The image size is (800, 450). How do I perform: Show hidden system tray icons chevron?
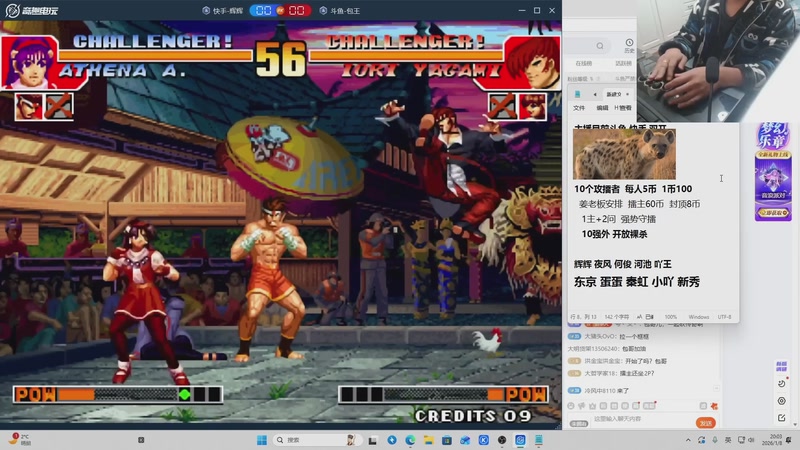[688, 440]
